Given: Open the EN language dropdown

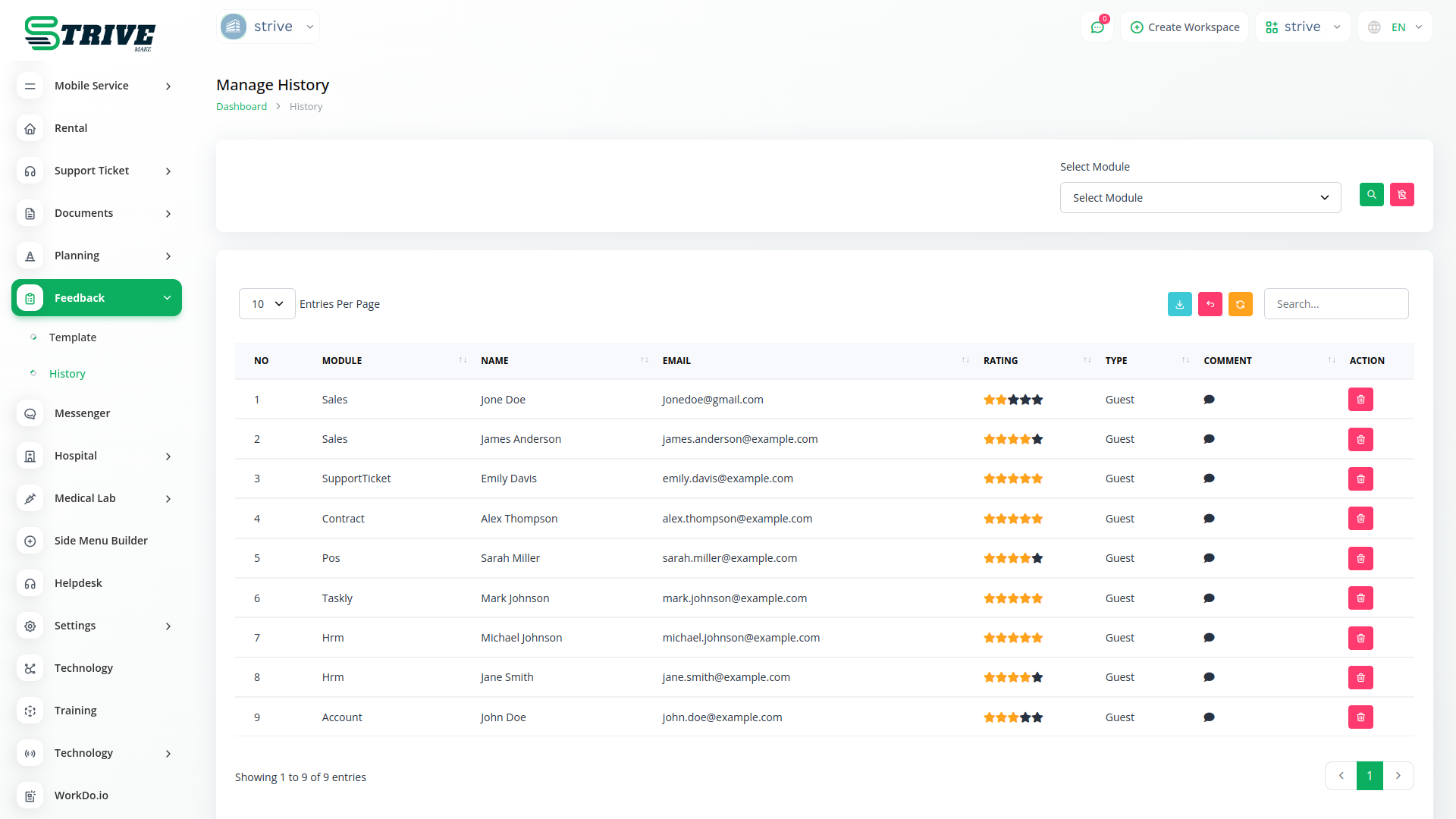Looking at the screenshot, I should click(1396, 27).
